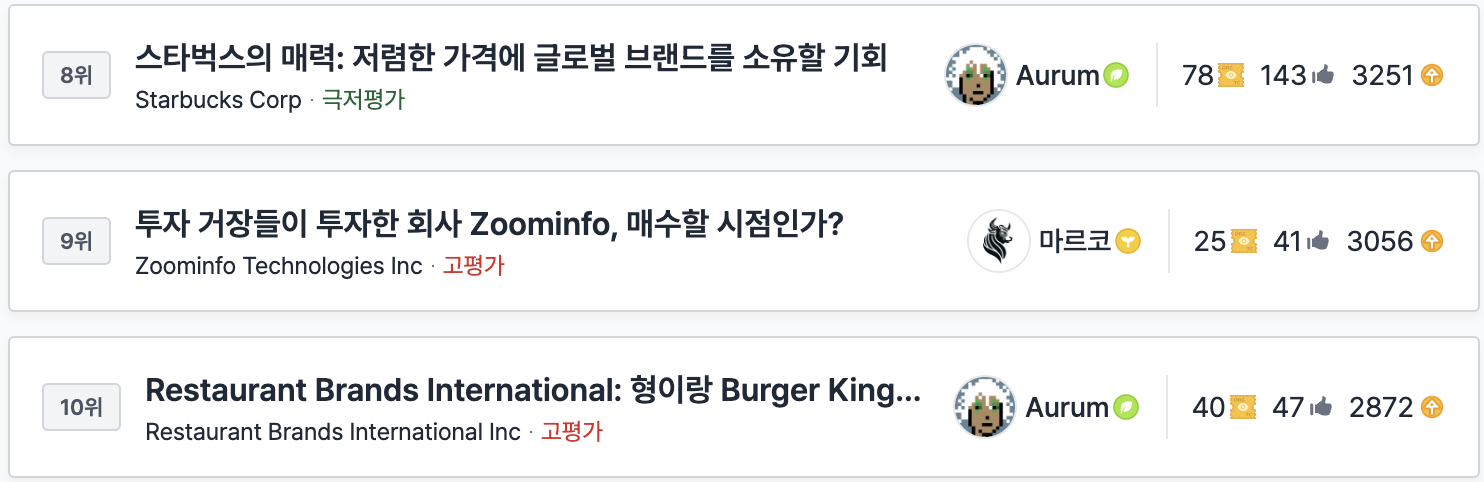This screenshot has height=482, width=1484.
Task: Click the Zoominfo Technologies Inc company name
Action: 279,266
